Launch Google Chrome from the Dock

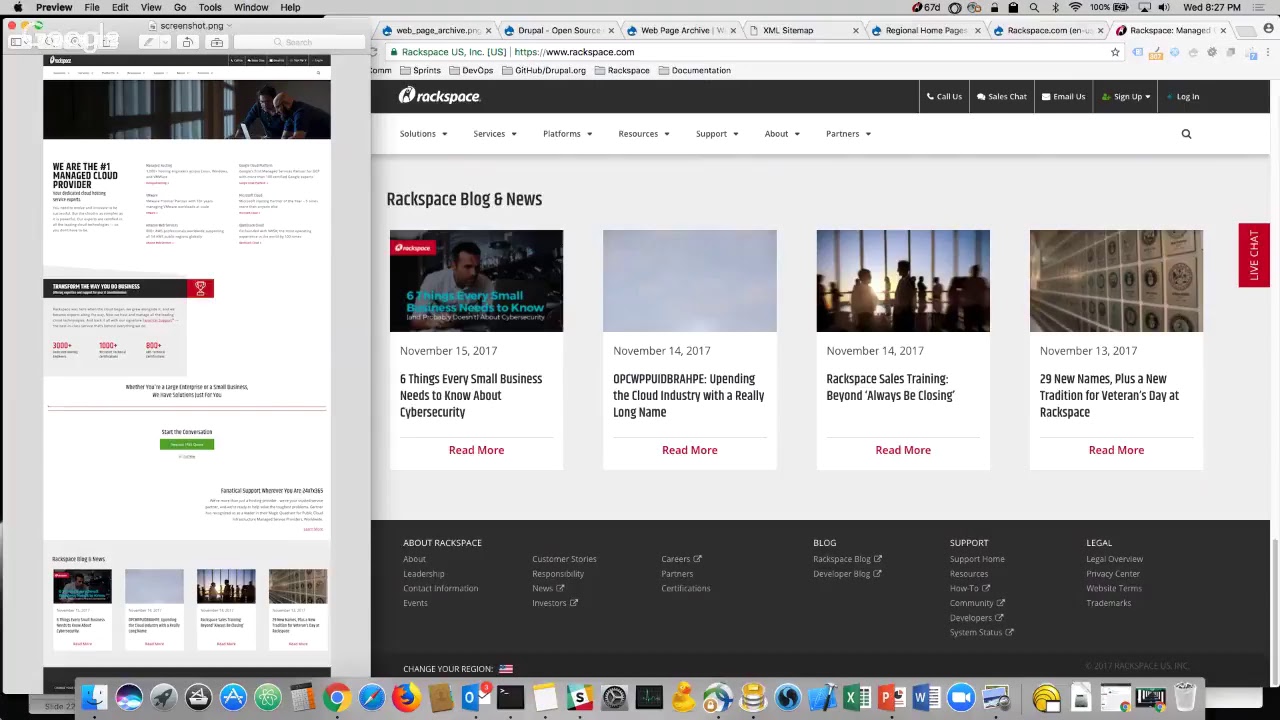(337, 697)
